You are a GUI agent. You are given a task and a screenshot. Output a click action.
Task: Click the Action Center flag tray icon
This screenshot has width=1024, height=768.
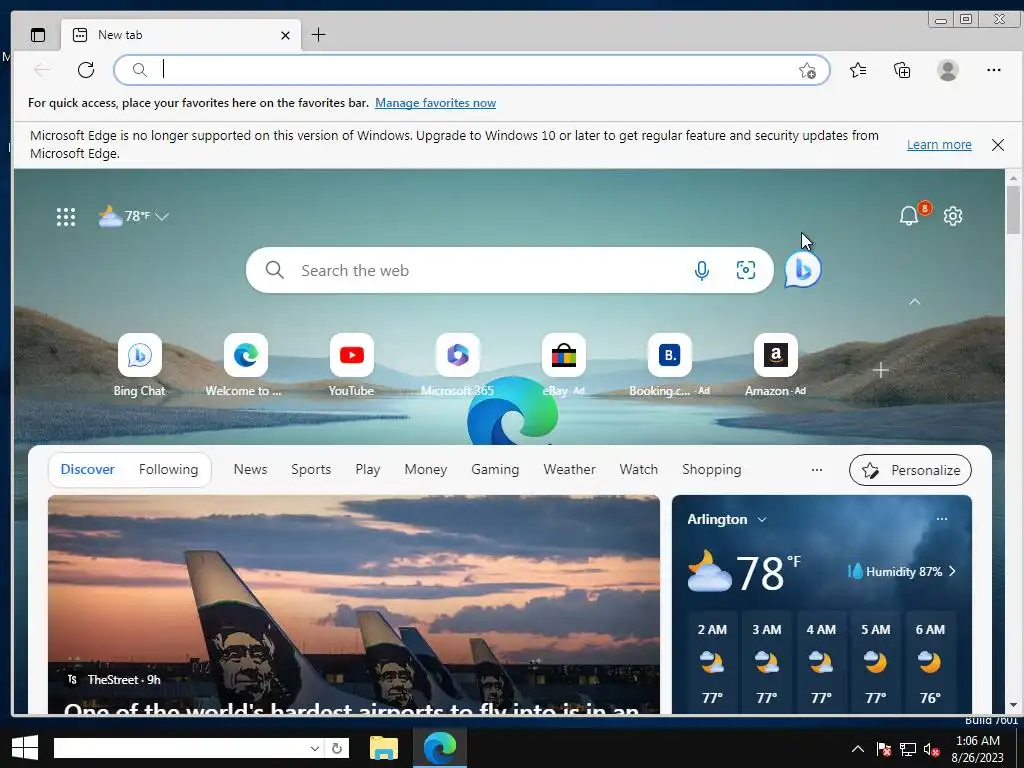[884, 750]
